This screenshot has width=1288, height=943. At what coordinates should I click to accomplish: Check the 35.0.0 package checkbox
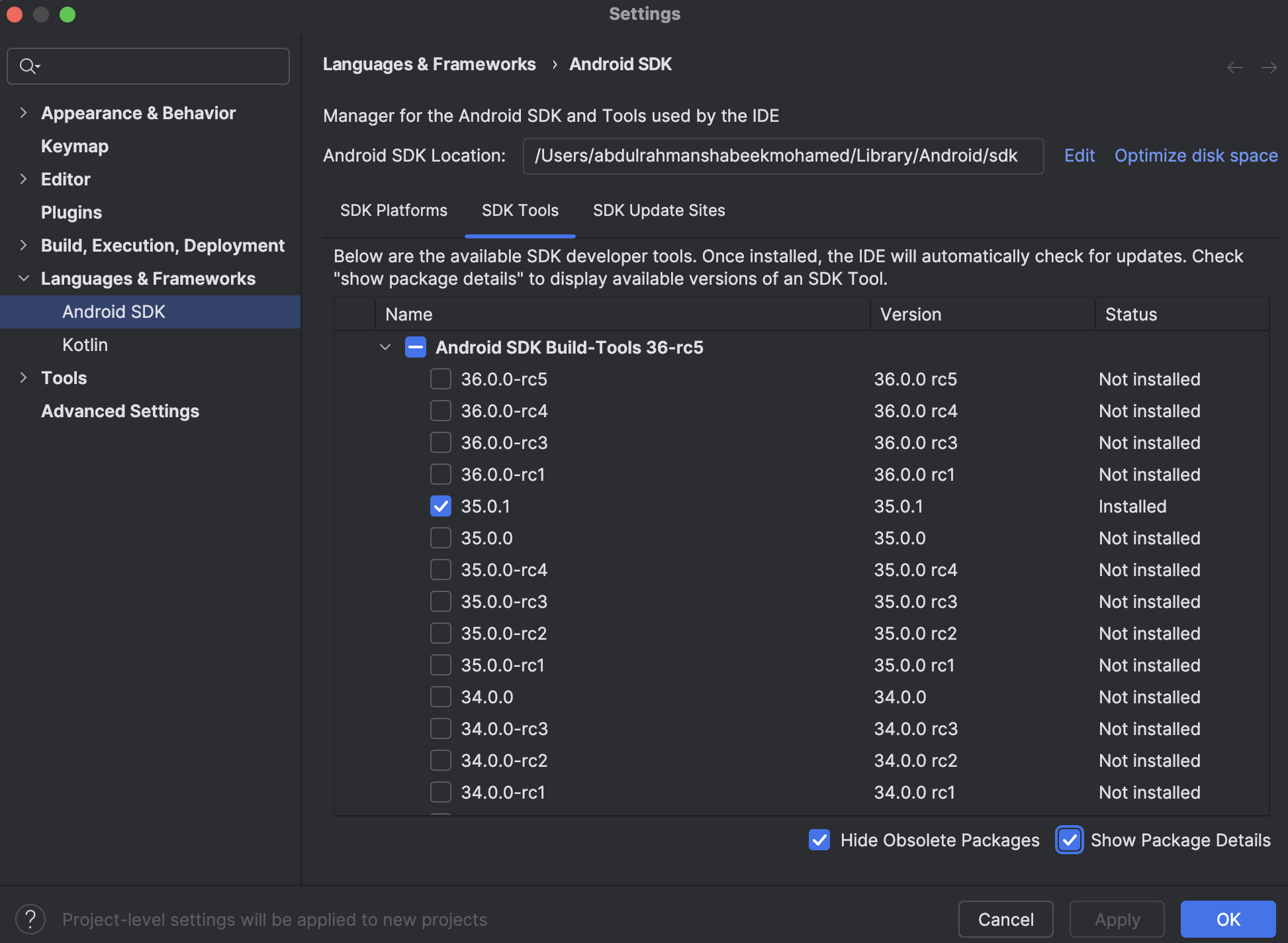441,538
